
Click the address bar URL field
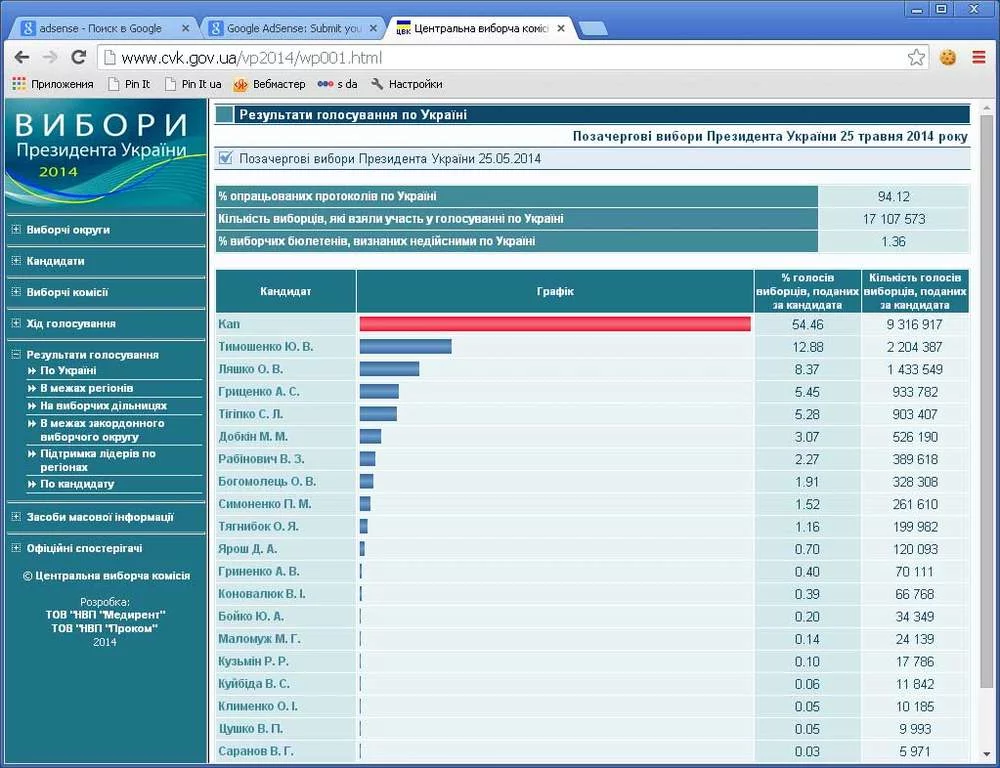pyautogui.click(x=500, y=57)
